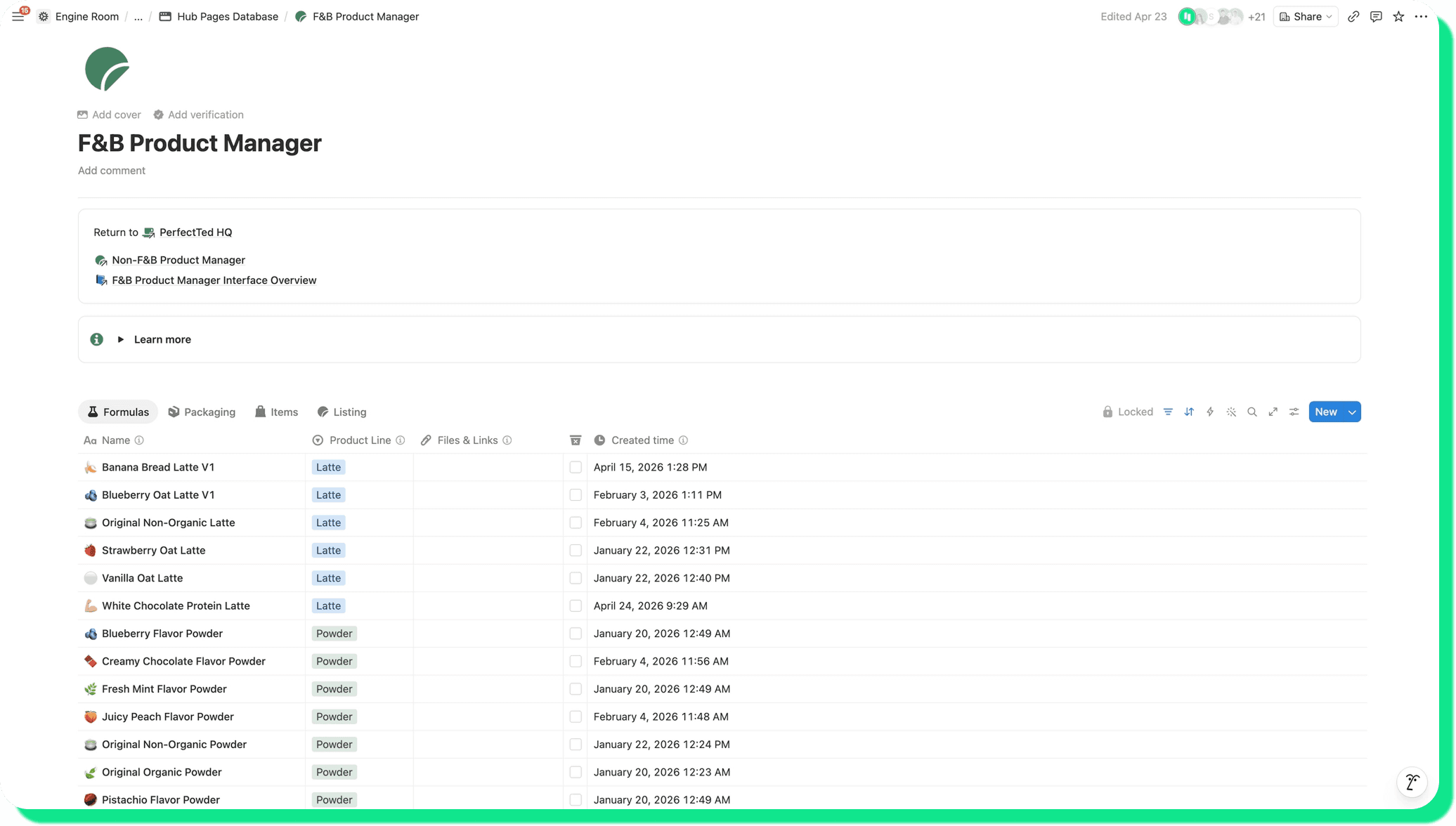
Task: Open the view settings sliders icon
Action: point(1294,412)
